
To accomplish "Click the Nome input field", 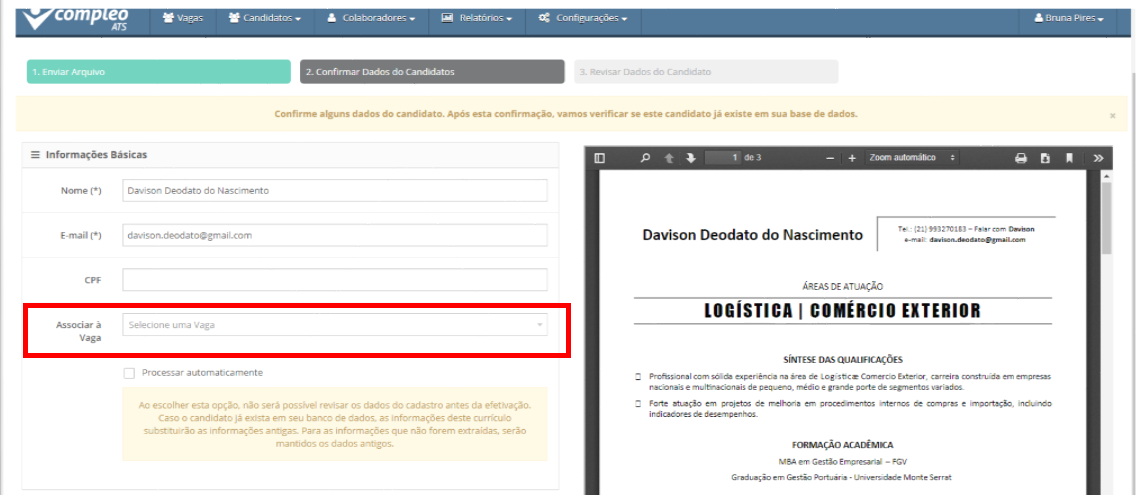I will [334, 191].
